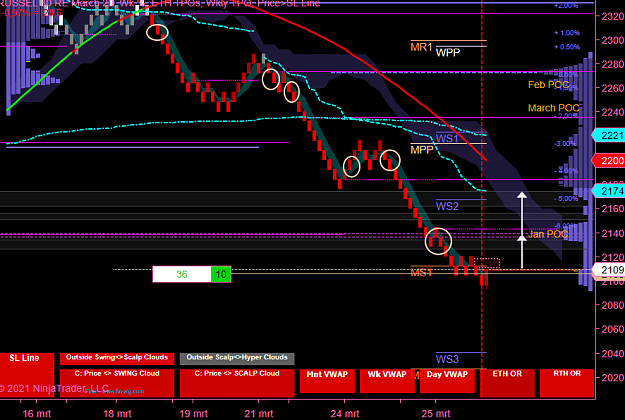Image resolution: width=625 pixels, height=420 pixels.
Task: Click Outside Scalp<>Hyper Clouds button
Action: pyautogui.click(x=237, y=358)
